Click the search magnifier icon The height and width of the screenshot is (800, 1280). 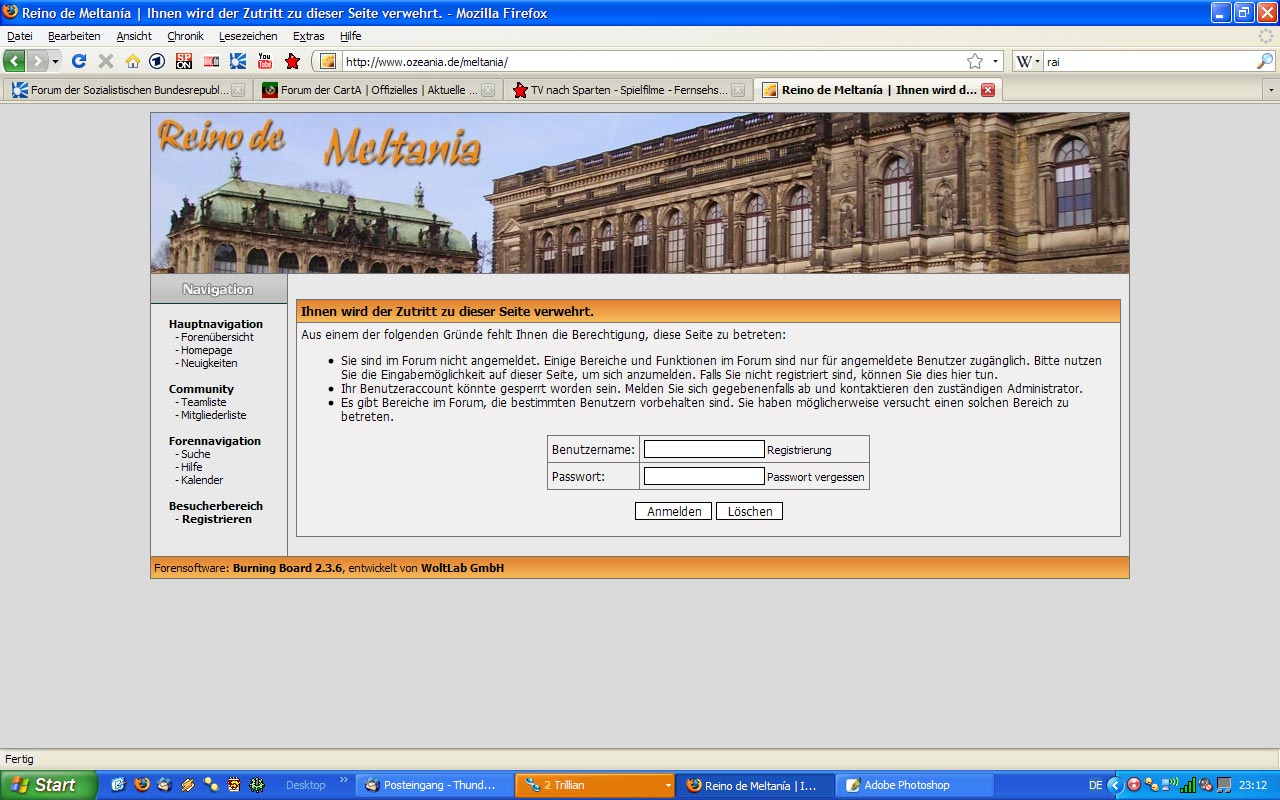coord(1265,61)
